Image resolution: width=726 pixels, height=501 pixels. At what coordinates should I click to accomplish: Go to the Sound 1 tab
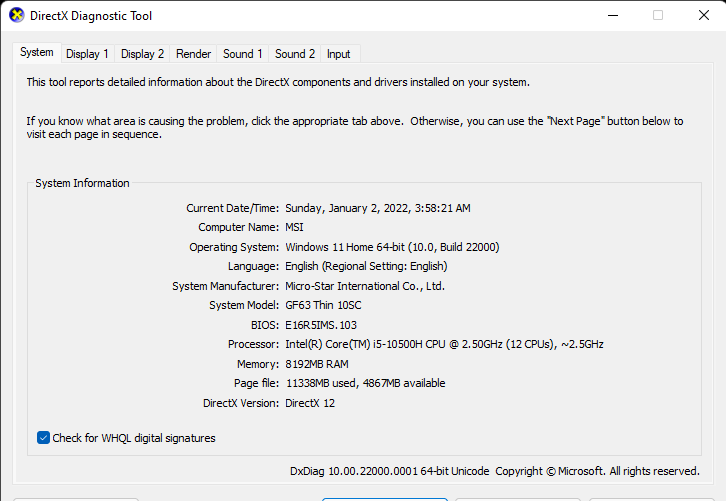(243, 54)
